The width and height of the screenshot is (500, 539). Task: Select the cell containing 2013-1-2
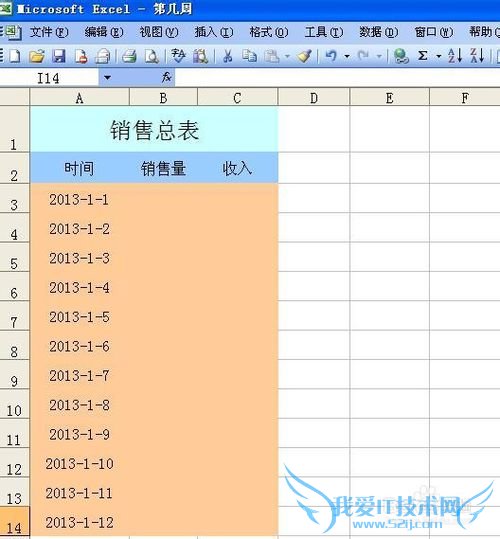[x=79, y=228]
